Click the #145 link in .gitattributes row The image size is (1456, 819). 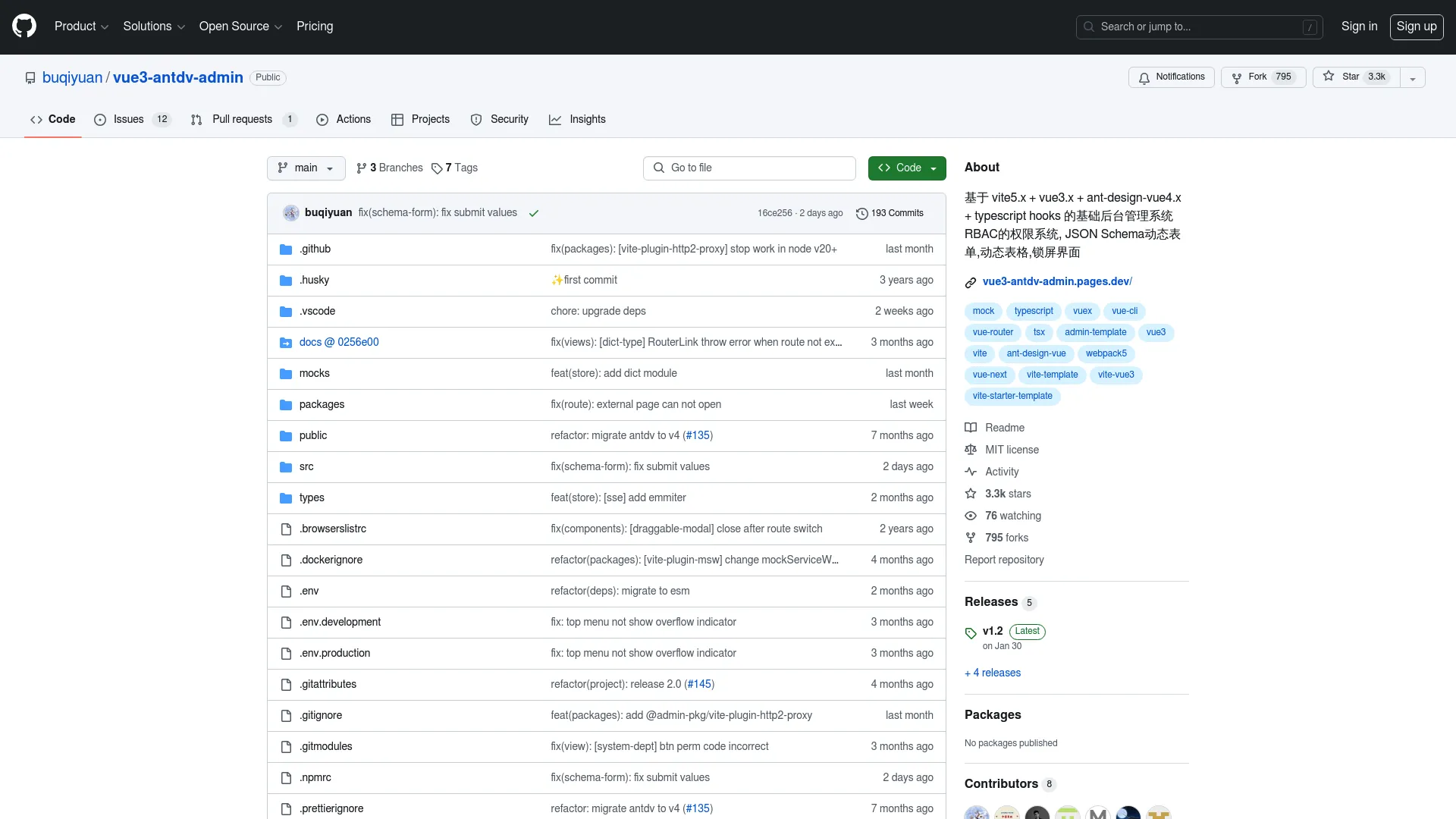click(699, 685)
